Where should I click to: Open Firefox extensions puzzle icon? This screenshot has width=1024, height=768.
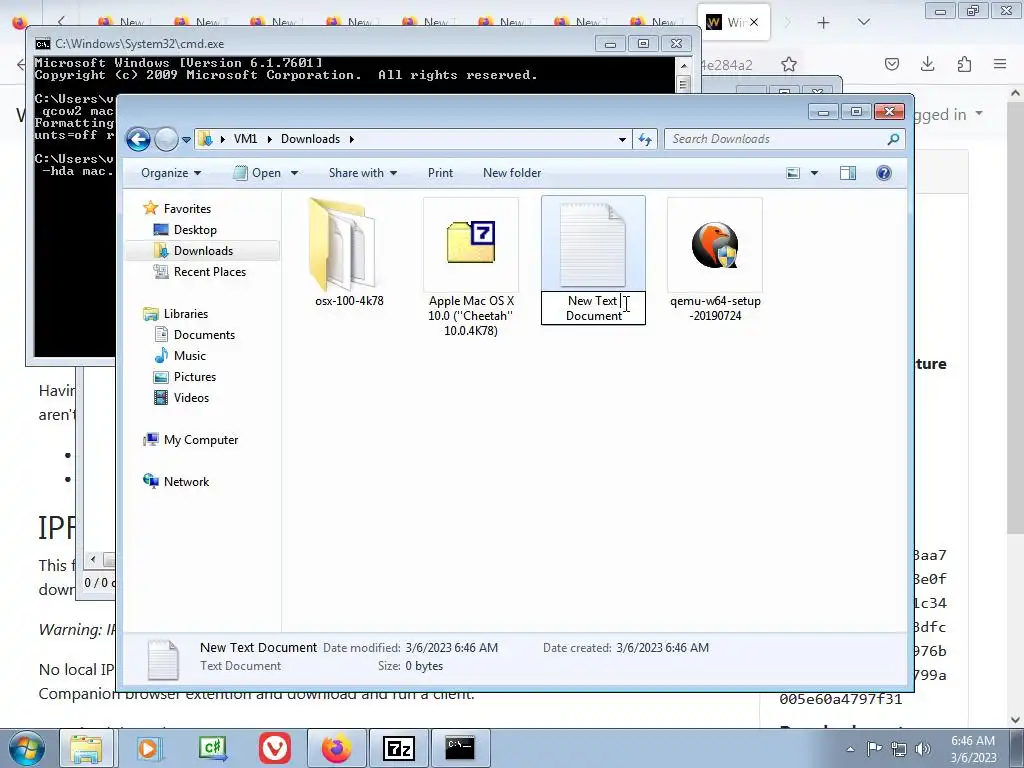pyautogui.click(x=964, y=64)
